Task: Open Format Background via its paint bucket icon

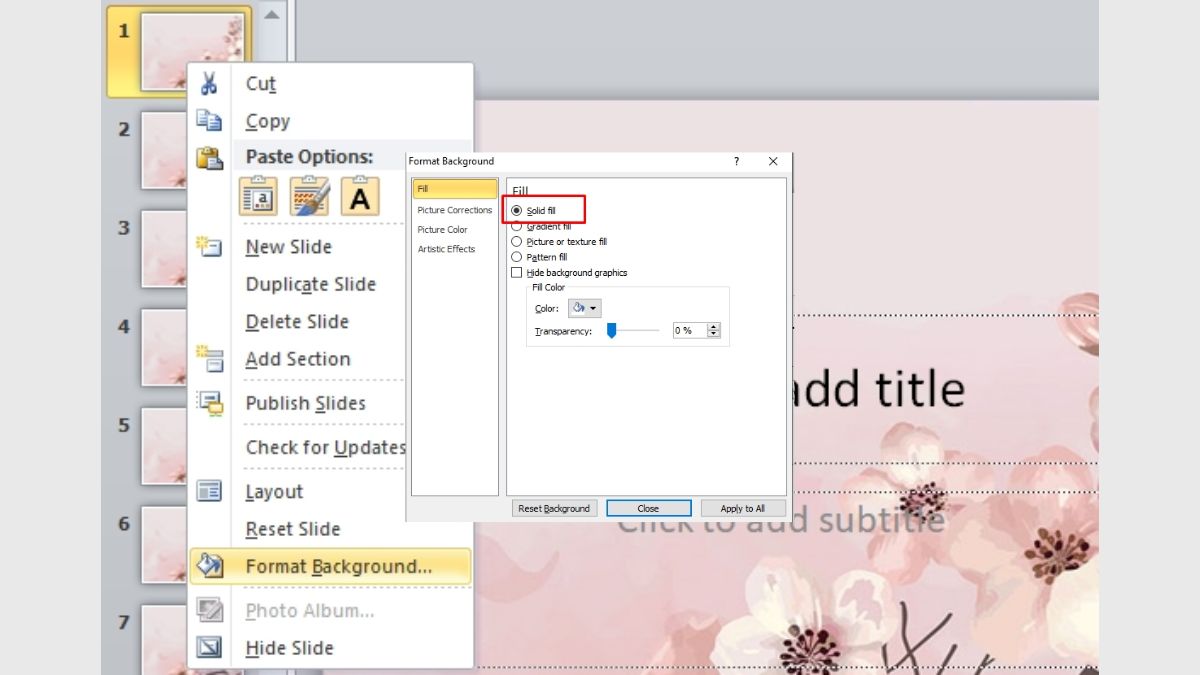Action: [x=211, y=565]
